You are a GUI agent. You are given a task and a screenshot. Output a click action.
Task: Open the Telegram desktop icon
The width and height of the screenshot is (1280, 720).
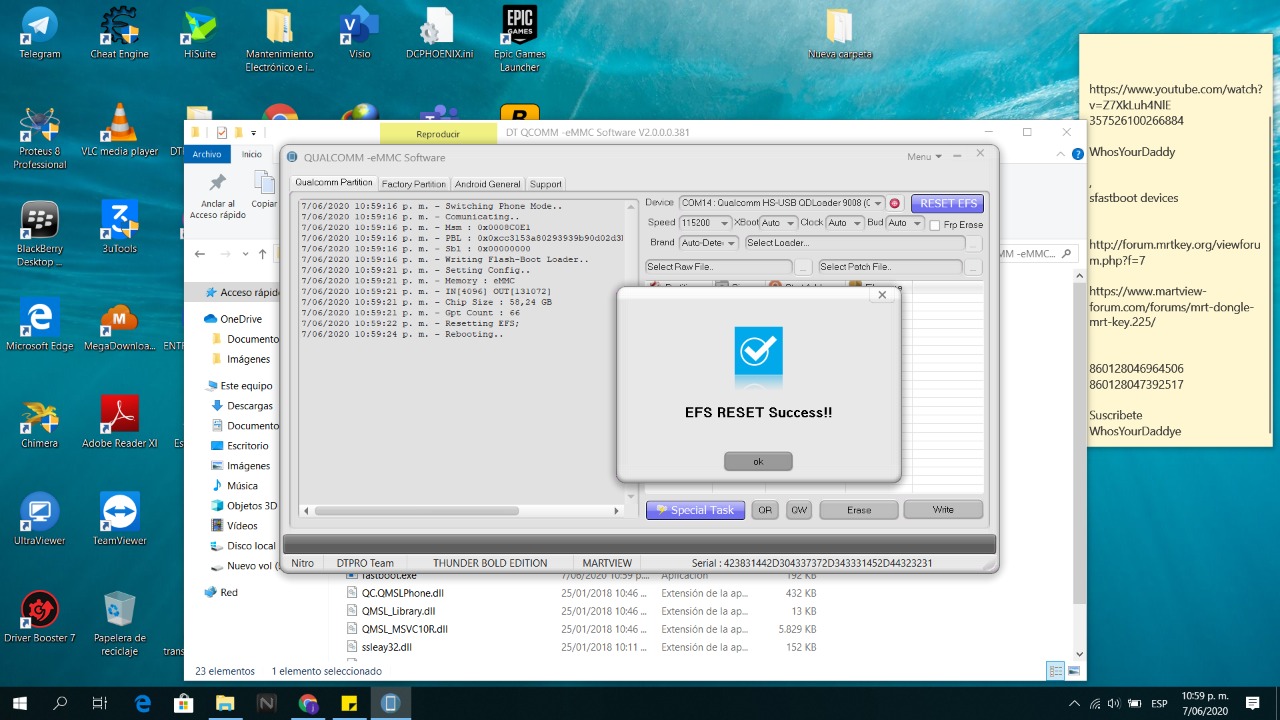pos(40,33)
